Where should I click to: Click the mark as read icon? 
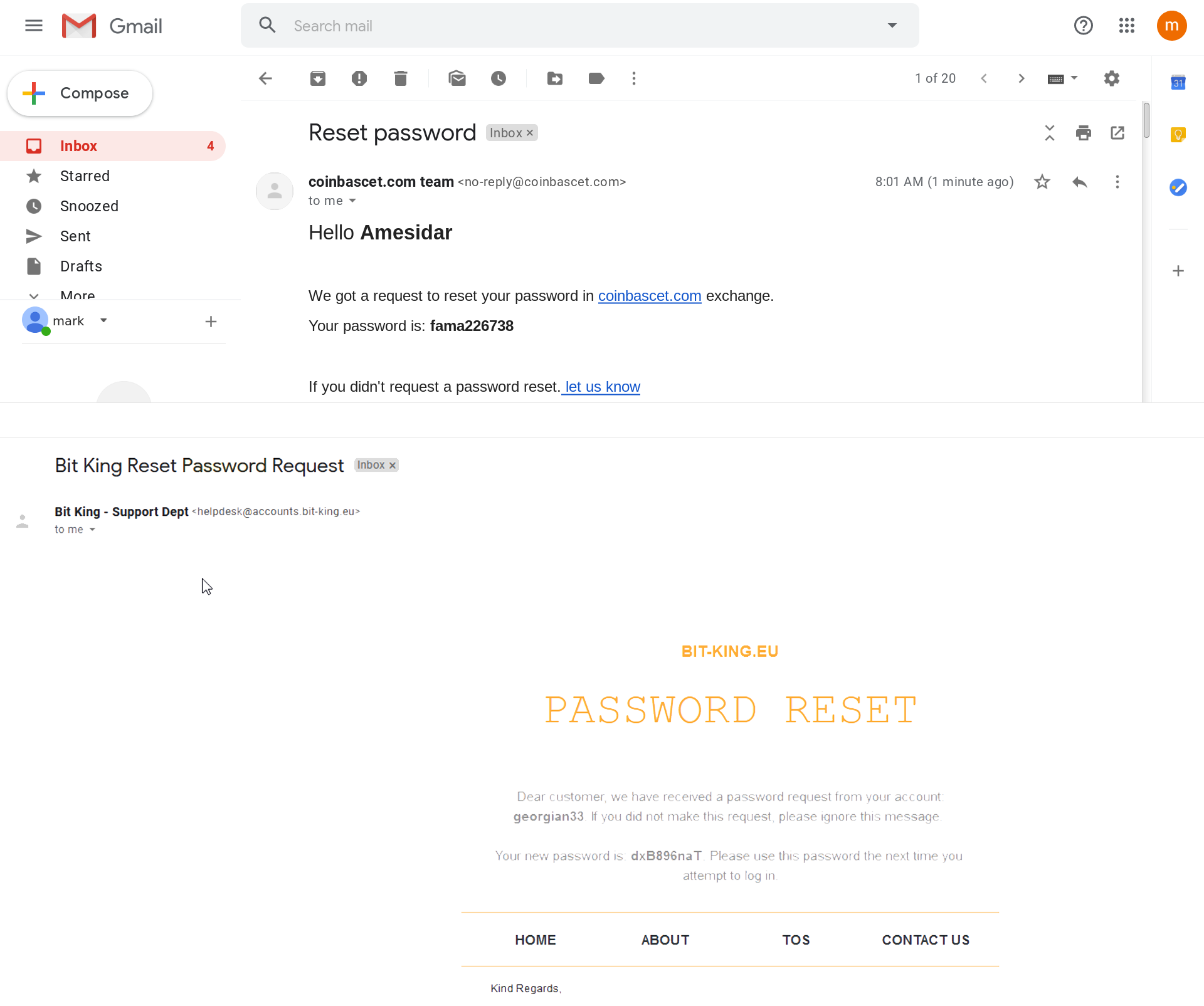click(458, 78)
